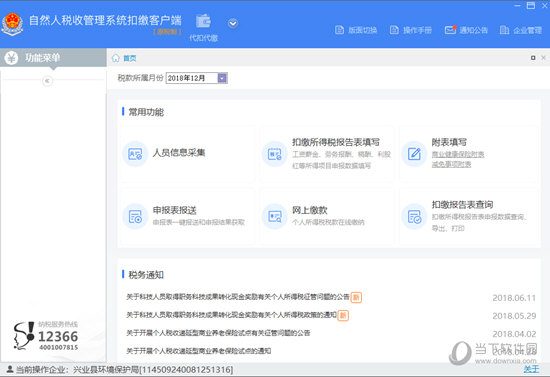Open 人员信息采集 title
Viewport: 550px width, 377px height.
click(179, 153)
